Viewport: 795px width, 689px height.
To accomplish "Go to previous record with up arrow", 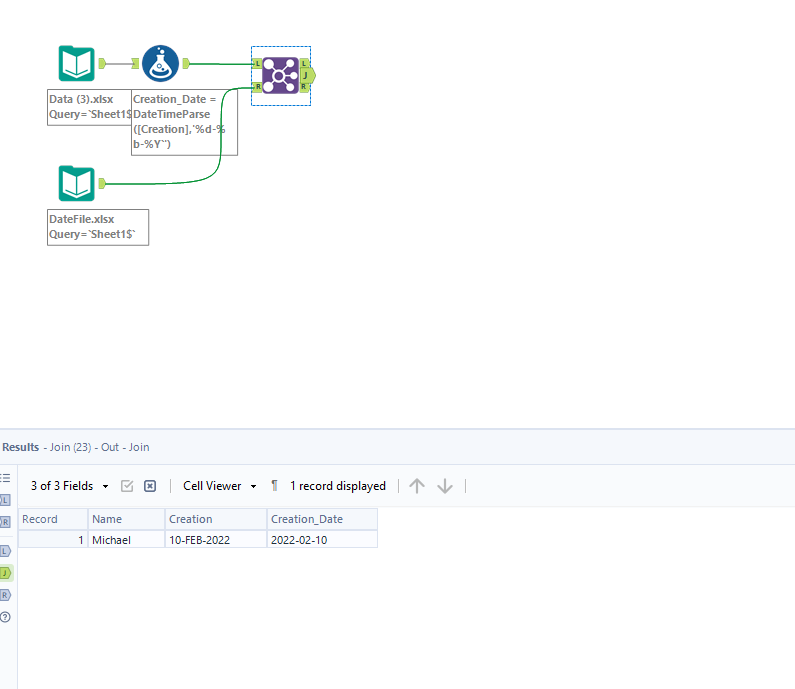I will pyautogui.click(x=417, y=486).
